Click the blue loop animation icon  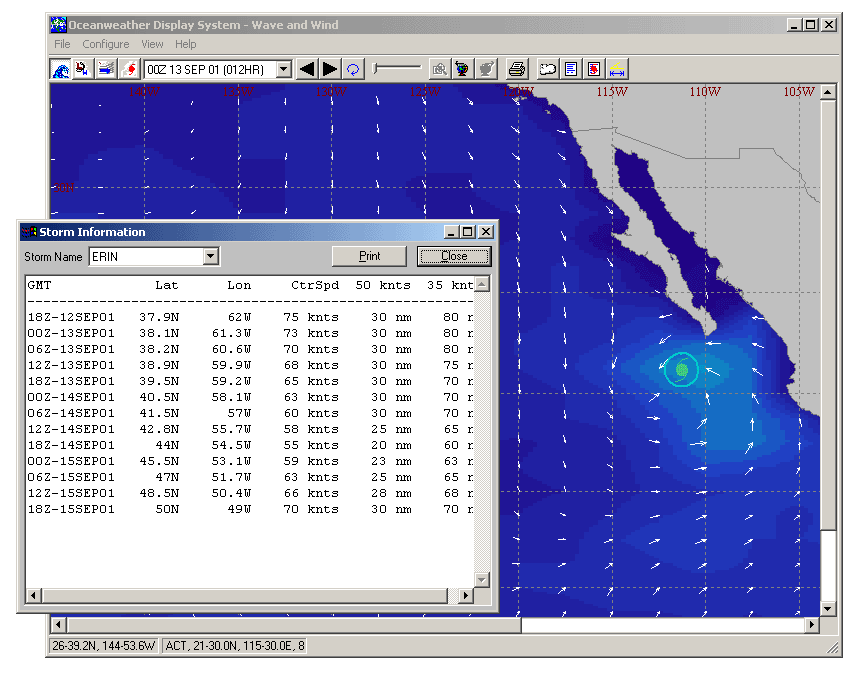click(x=353, y=69)
